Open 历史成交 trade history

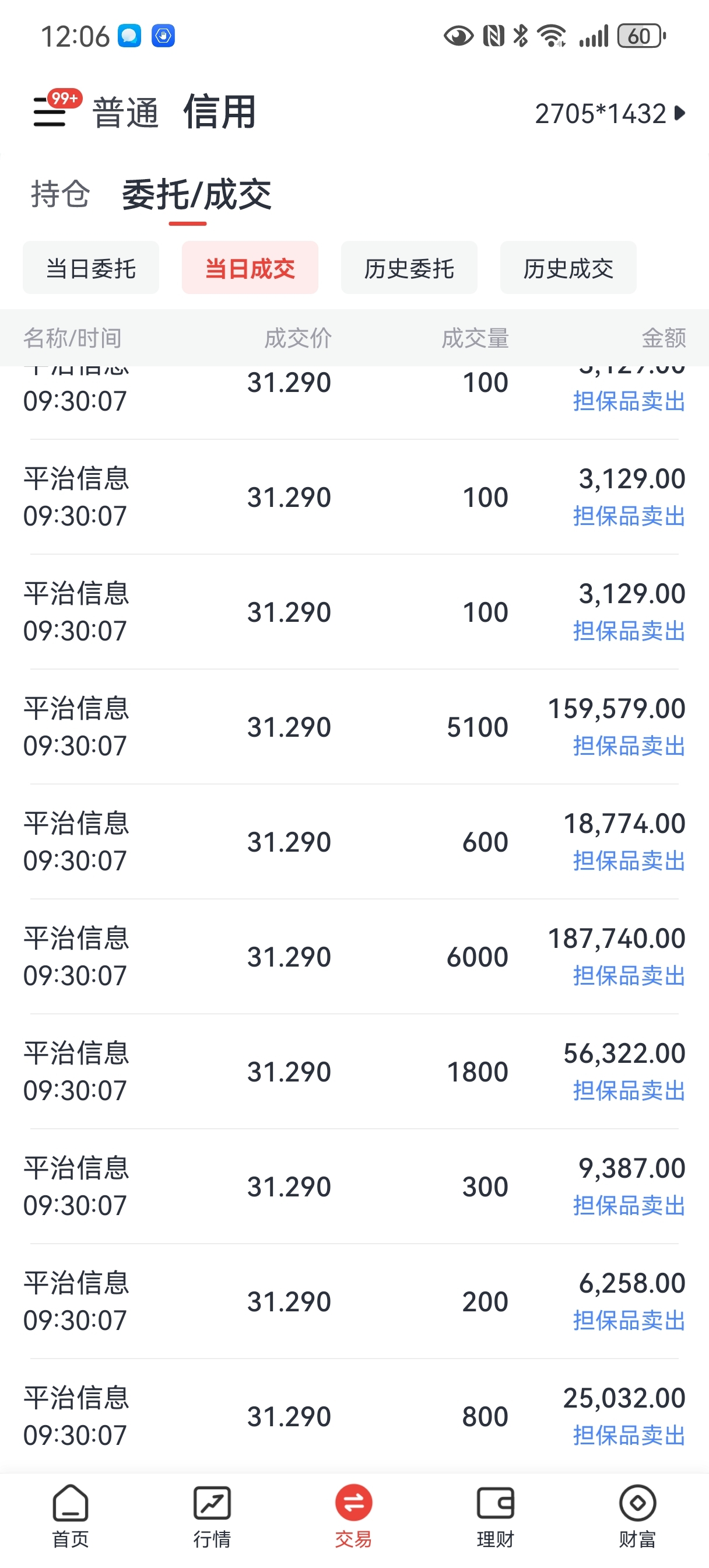[568, 268]
